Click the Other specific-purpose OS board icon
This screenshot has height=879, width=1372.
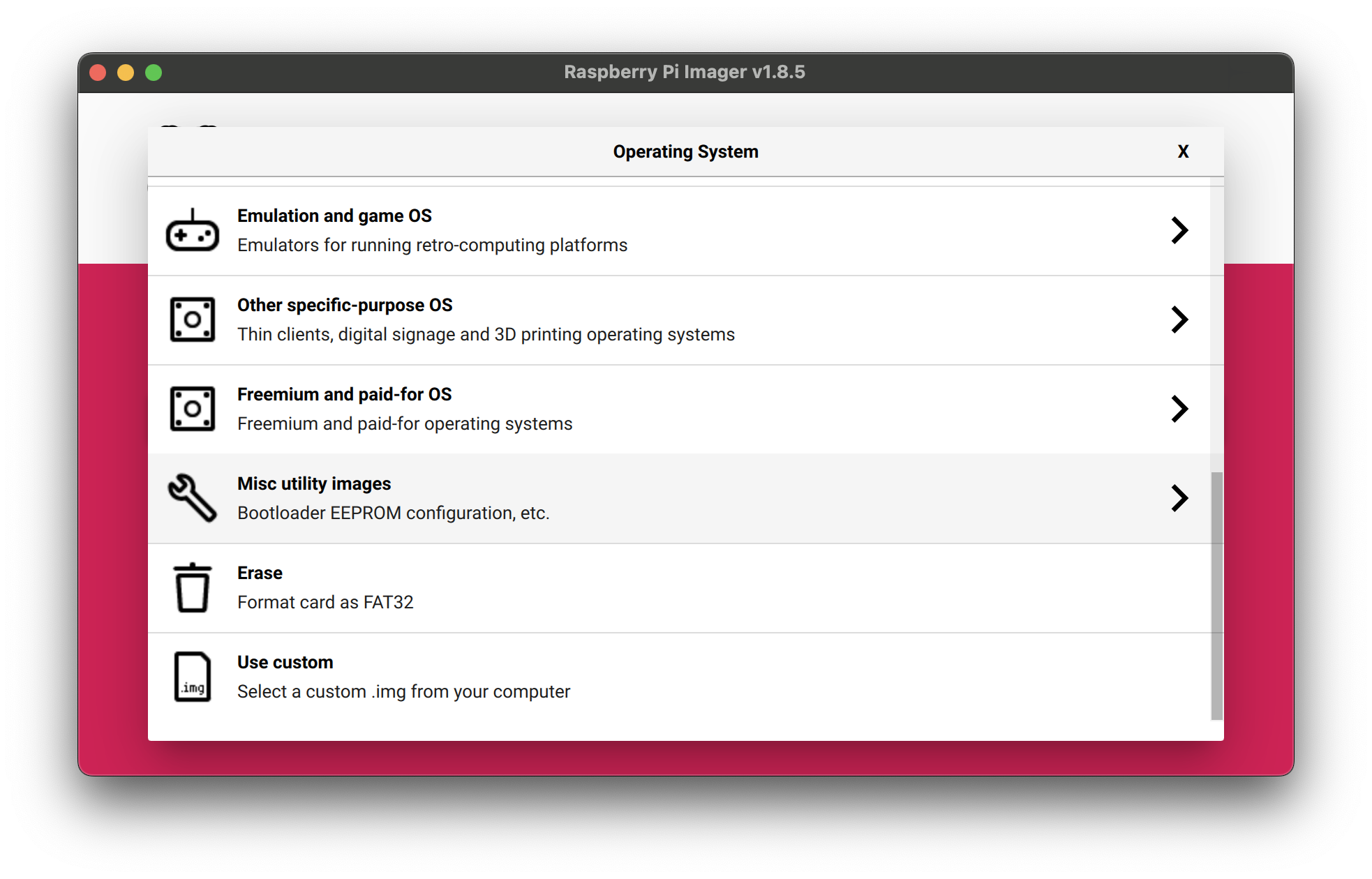[x=193, y=320]
